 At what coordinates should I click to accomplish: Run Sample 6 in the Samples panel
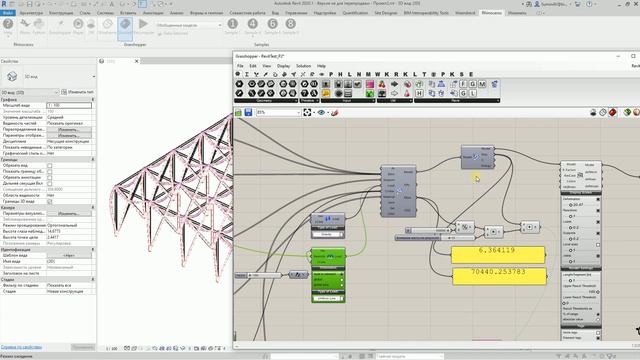pos(272,26)
